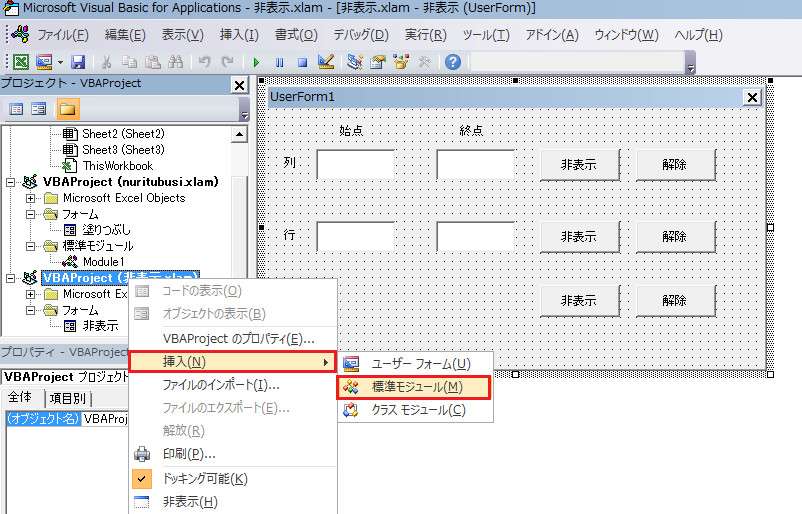Switch to the 項目別 properties tab
Screen dimensions: 802x514
click(x=68, y=397)
